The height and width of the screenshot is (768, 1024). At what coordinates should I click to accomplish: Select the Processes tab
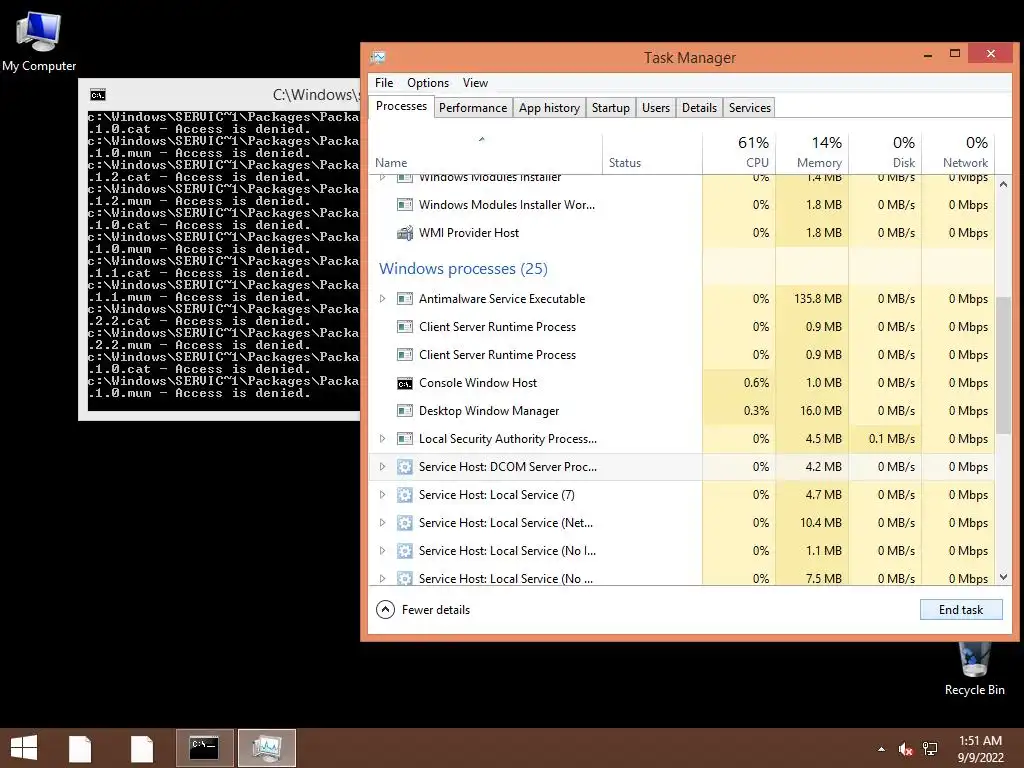(x=401, y=106)
